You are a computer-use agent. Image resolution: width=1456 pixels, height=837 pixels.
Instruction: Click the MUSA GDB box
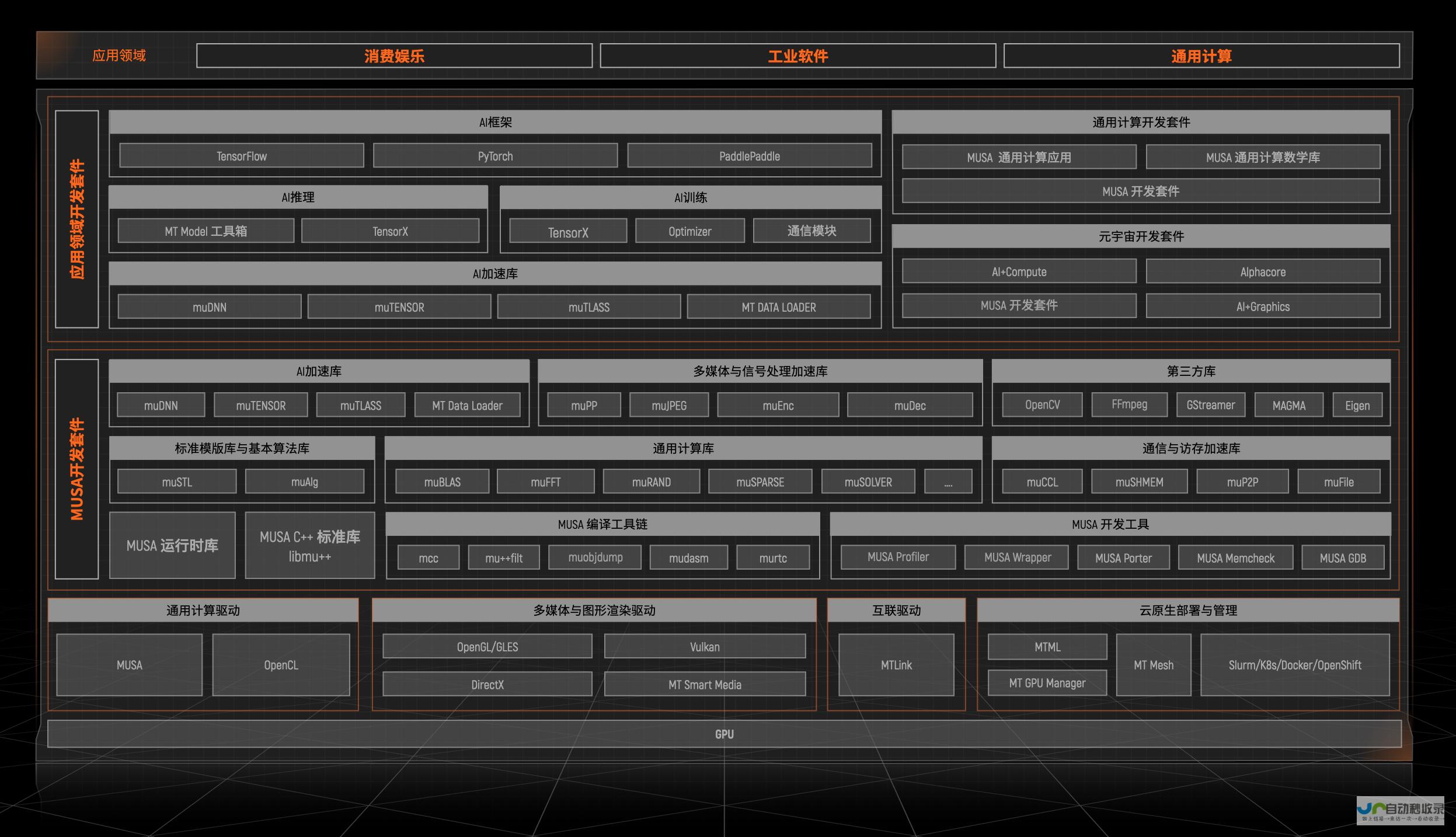[1343, 557]
